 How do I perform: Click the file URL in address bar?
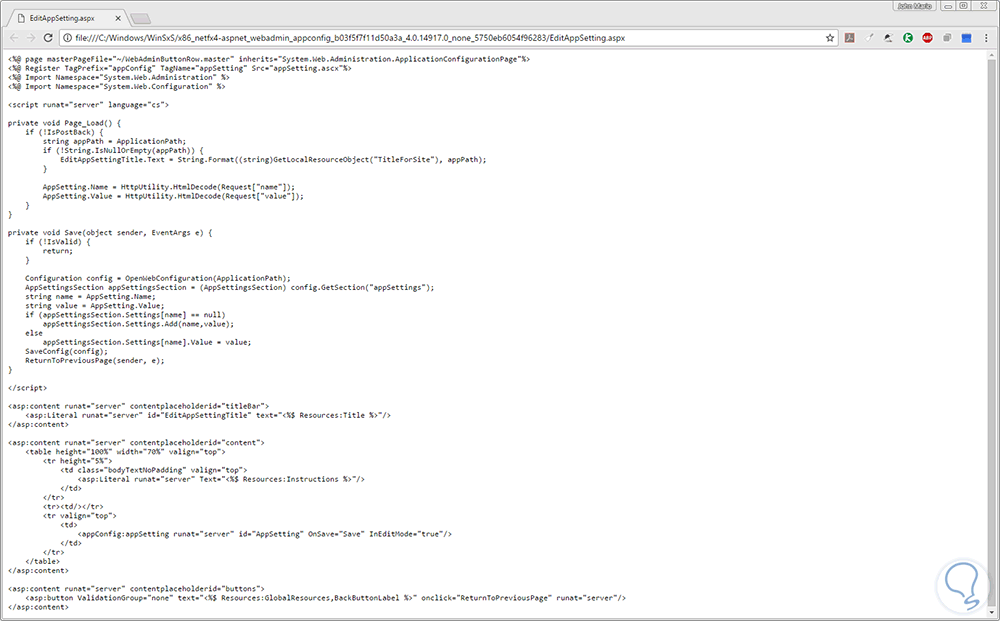(x=350, y=38)
